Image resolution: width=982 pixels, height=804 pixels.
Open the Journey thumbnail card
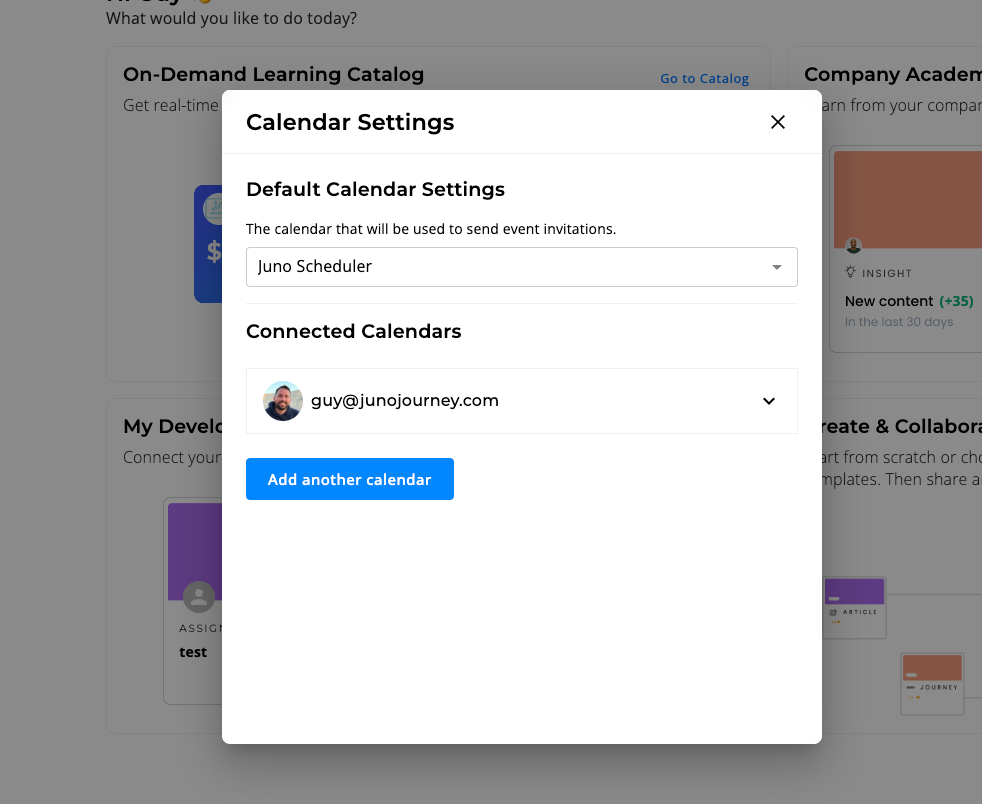tap(932, 684)
